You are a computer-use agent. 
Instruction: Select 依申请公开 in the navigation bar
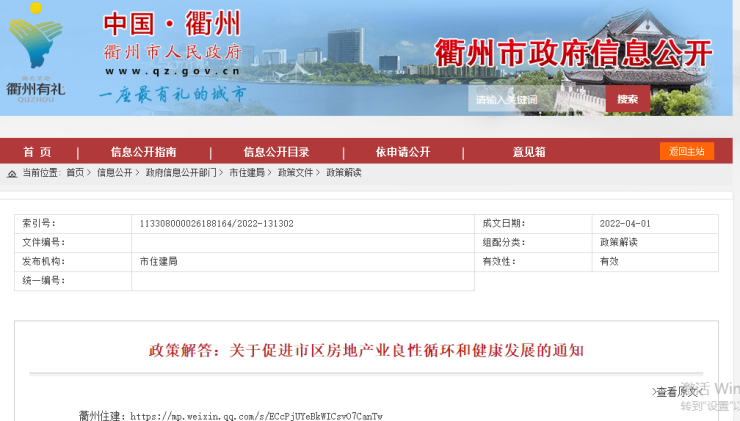[x=402, y=152]
